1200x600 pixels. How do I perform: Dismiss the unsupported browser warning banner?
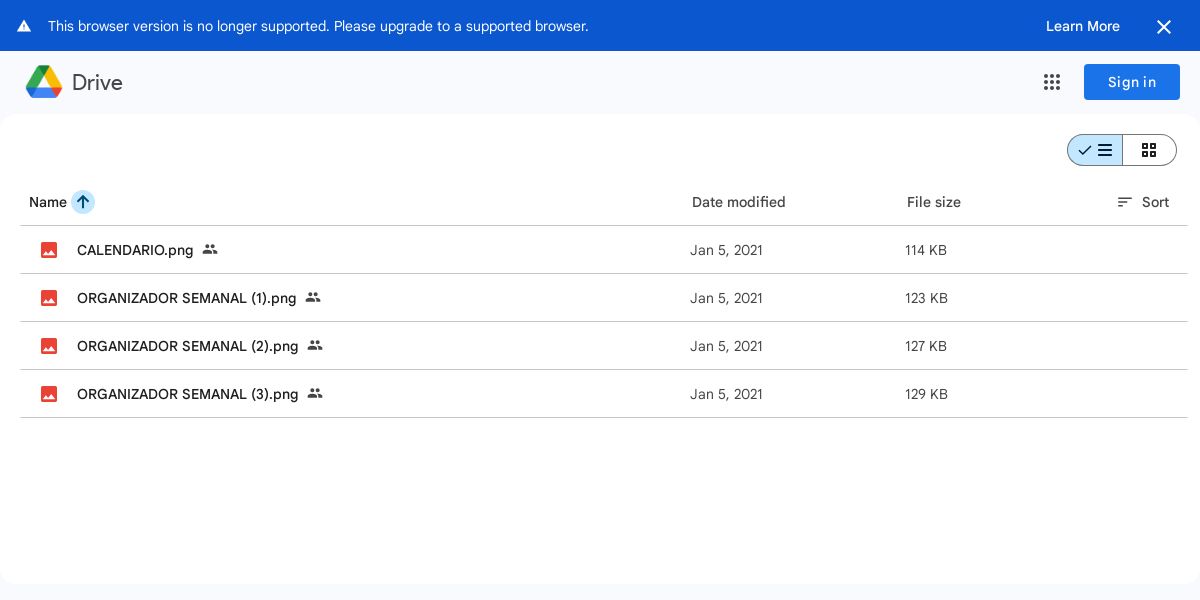pyautogui.click(x=1164, y=27)
